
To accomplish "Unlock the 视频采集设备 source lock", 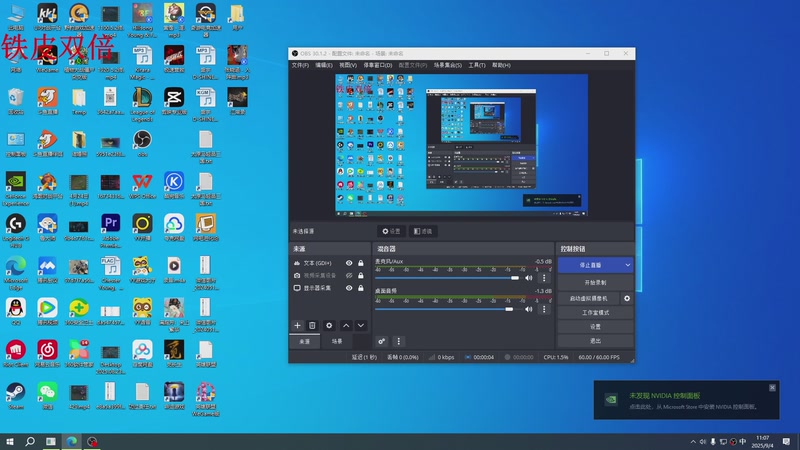I will coord(361,276).
